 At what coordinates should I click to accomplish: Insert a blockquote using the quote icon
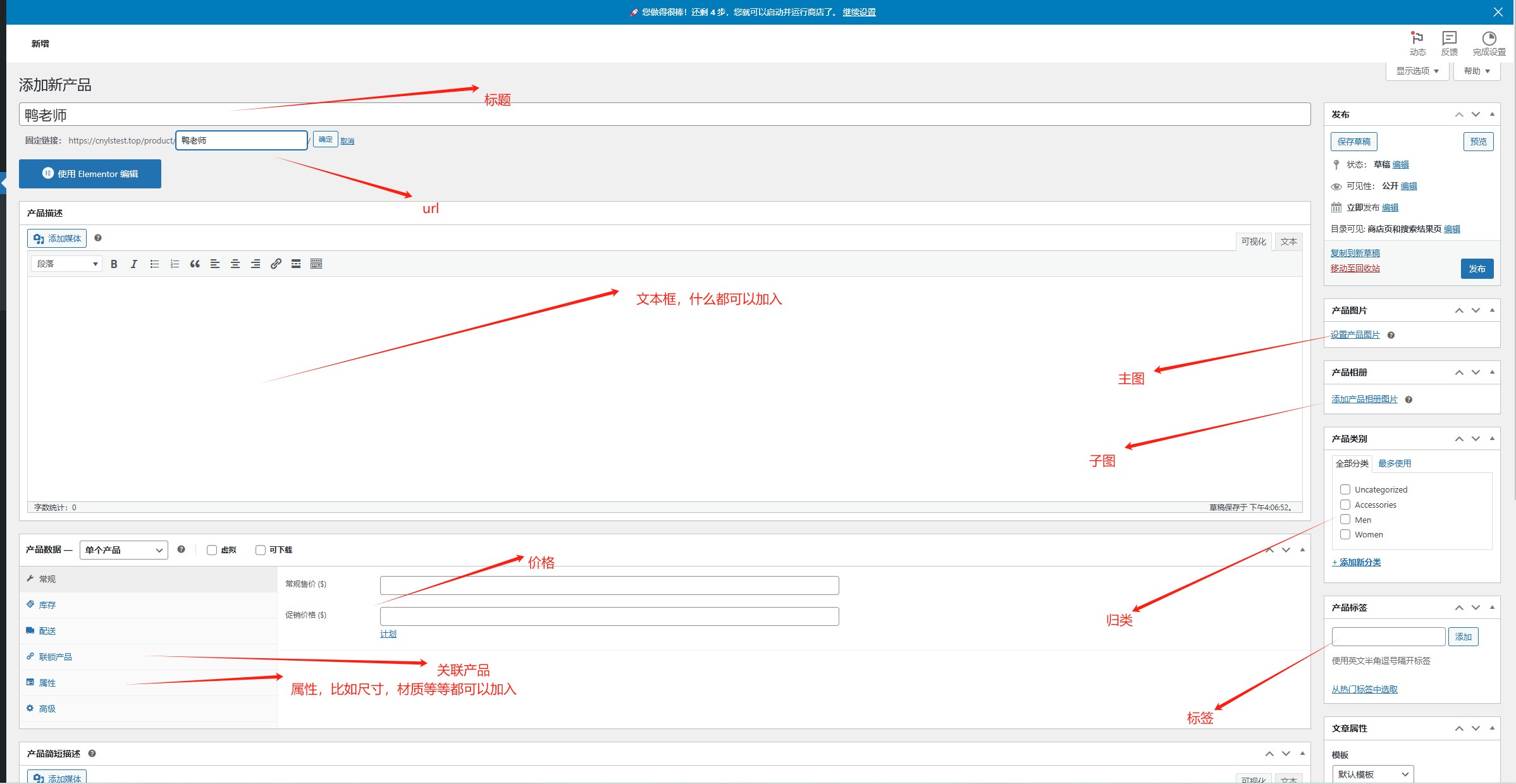tap(195, 264)
